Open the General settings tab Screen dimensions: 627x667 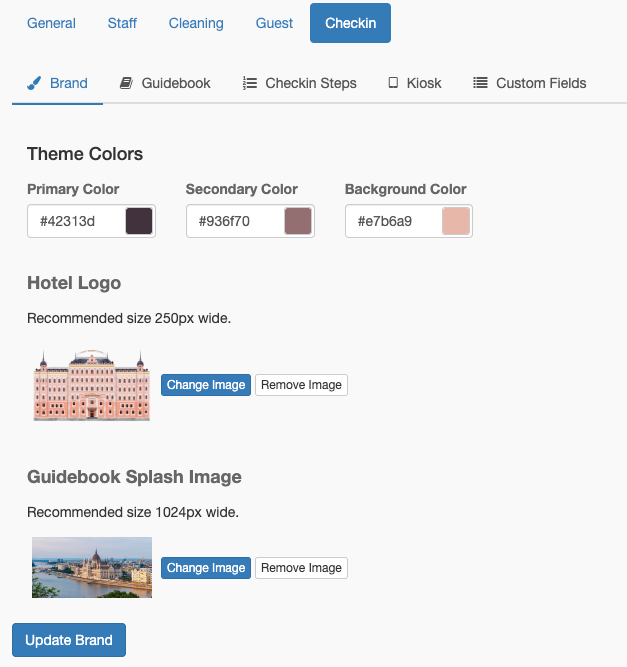(x=51, y=23)
